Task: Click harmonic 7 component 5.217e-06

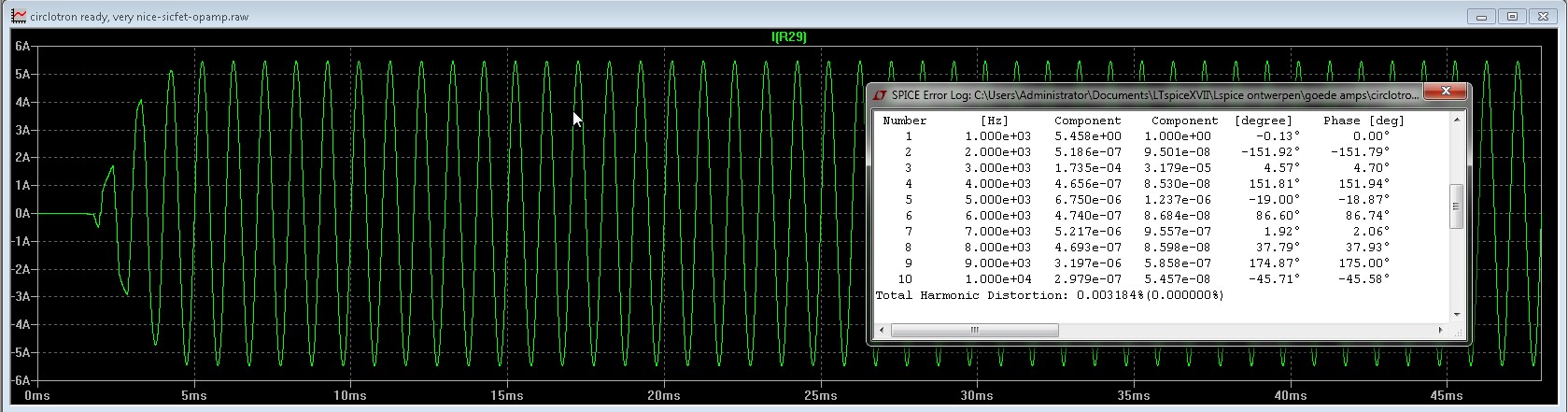Action: (x=1087, y=232)
